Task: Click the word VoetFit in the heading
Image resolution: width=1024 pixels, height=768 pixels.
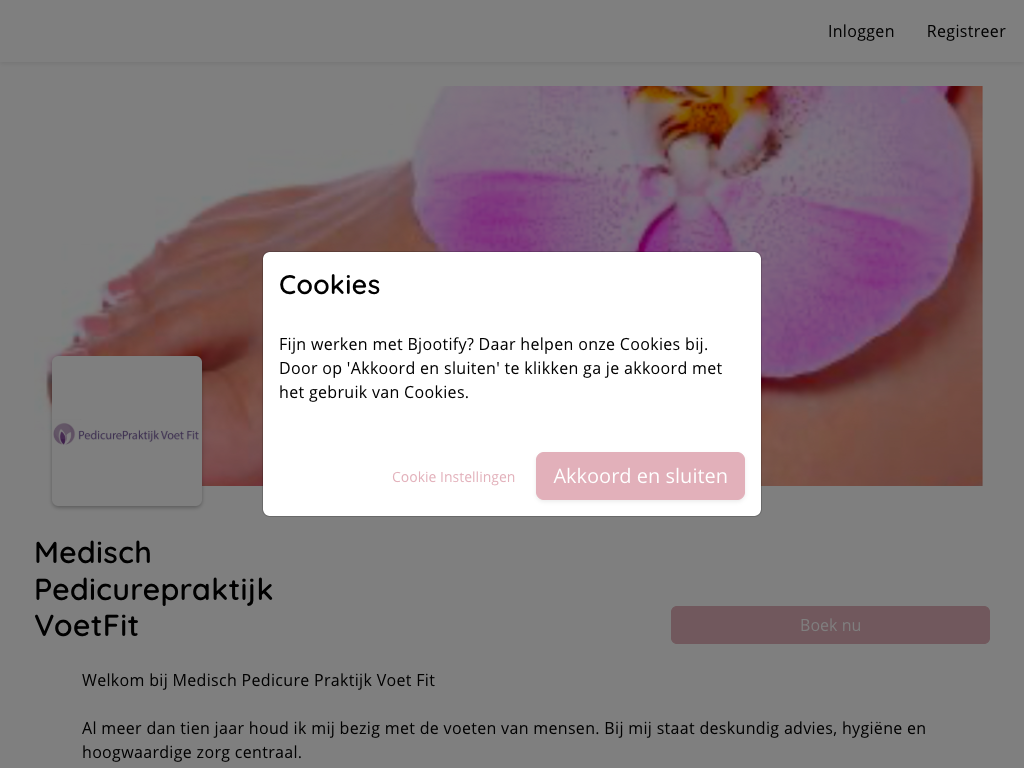Action: coord(86,626)
